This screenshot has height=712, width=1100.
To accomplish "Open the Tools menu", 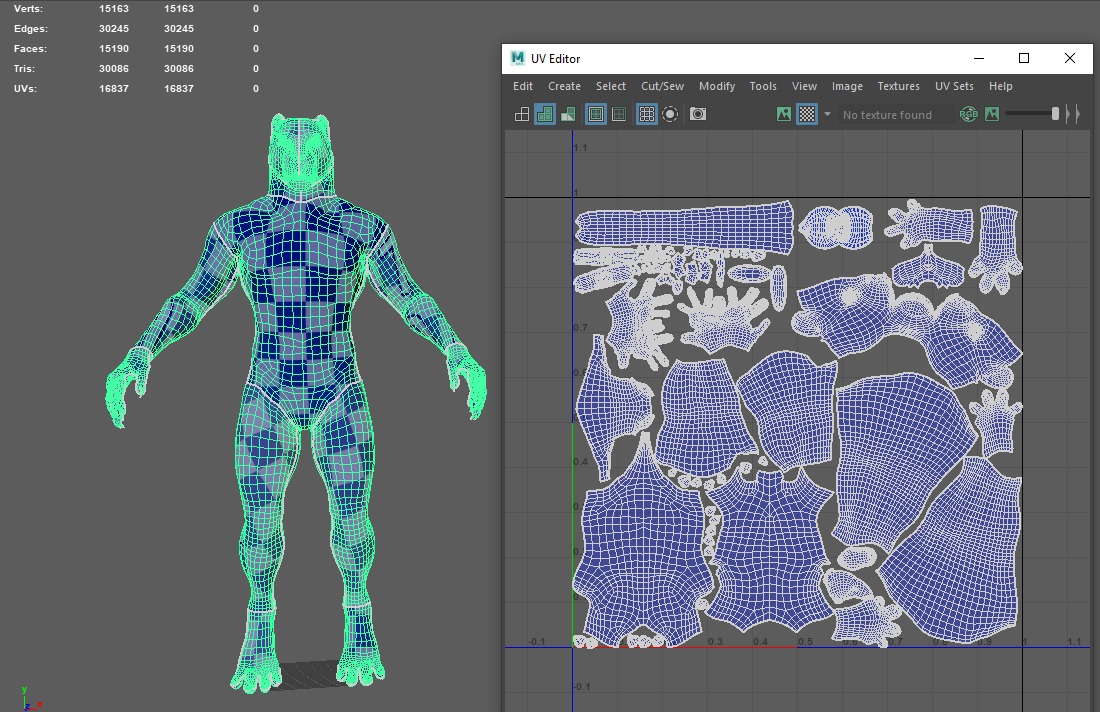I will tap(763, 86).
